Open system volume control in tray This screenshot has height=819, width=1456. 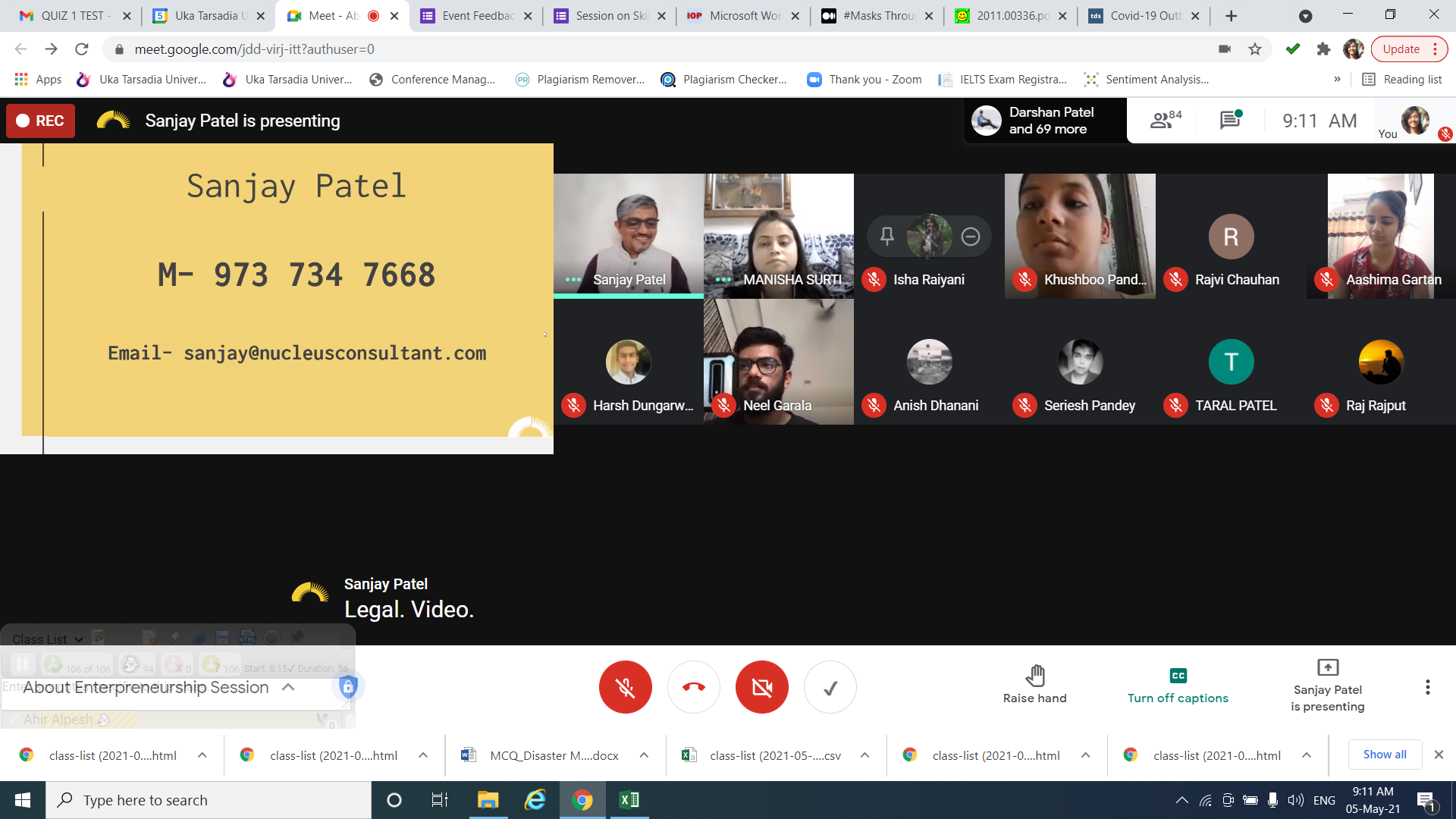point(1296,800)
